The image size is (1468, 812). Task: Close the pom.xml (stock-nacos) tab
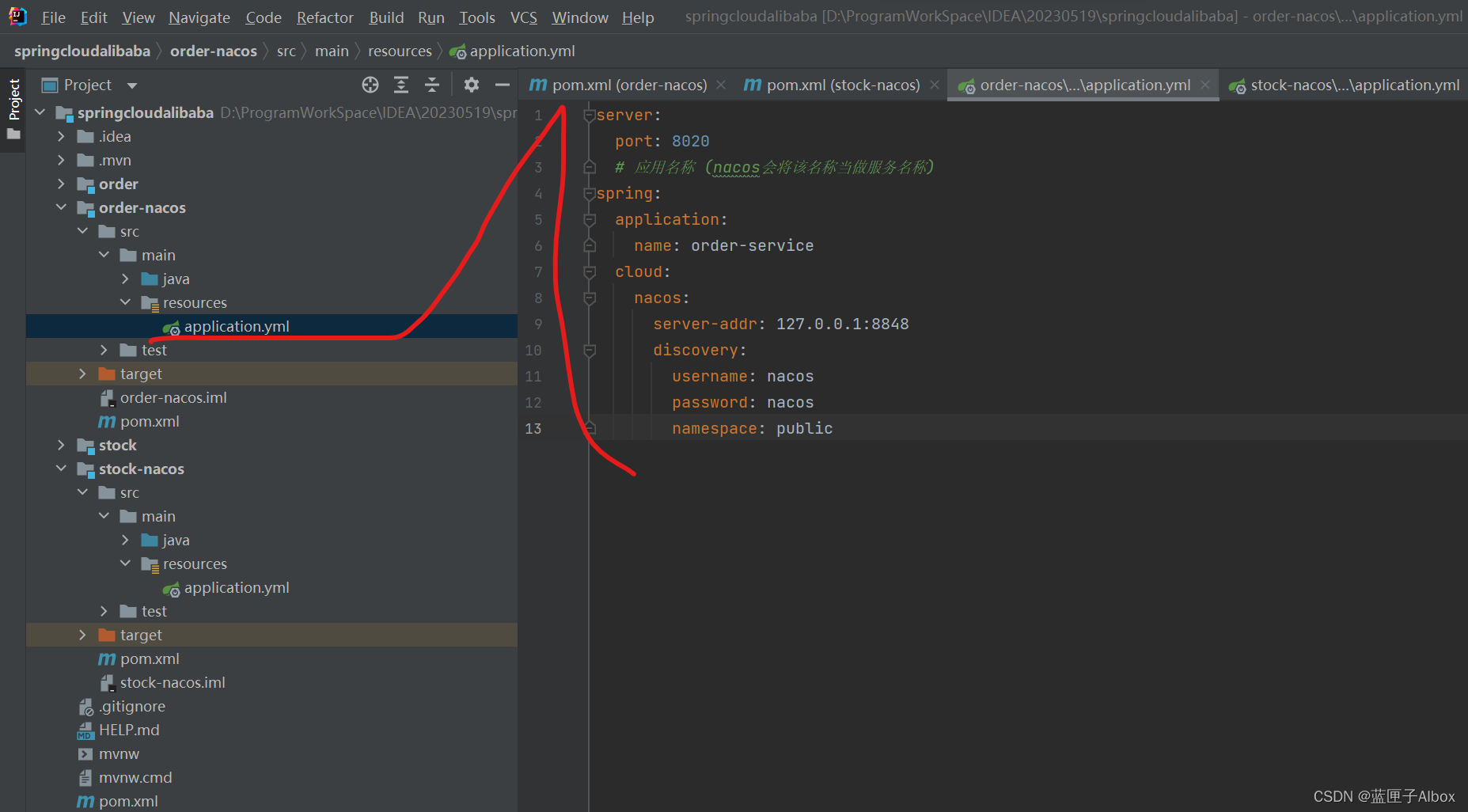pyautogui.click(x=935, y=85)
